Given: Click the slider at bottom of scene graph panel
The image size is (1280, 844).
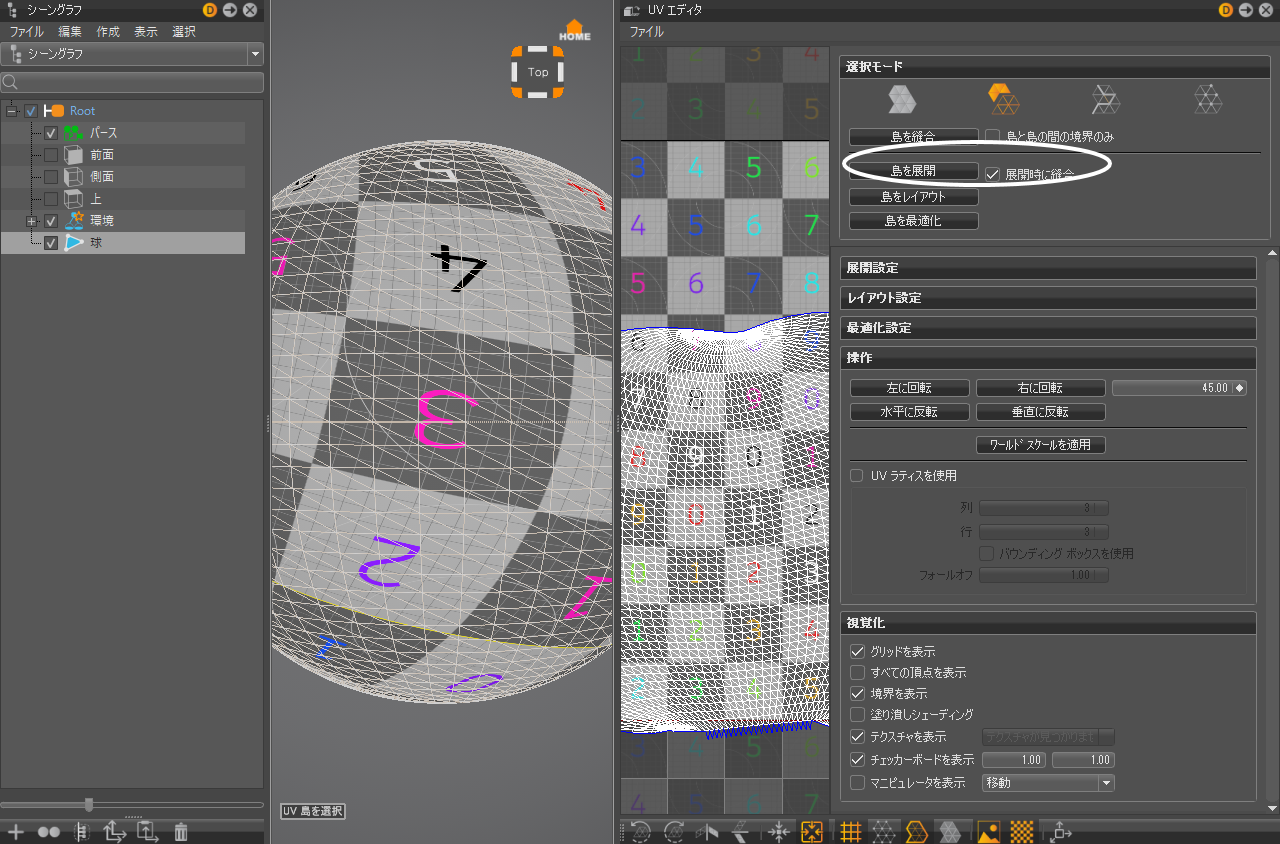Looking at the screenshot, I should pos(133,804).
